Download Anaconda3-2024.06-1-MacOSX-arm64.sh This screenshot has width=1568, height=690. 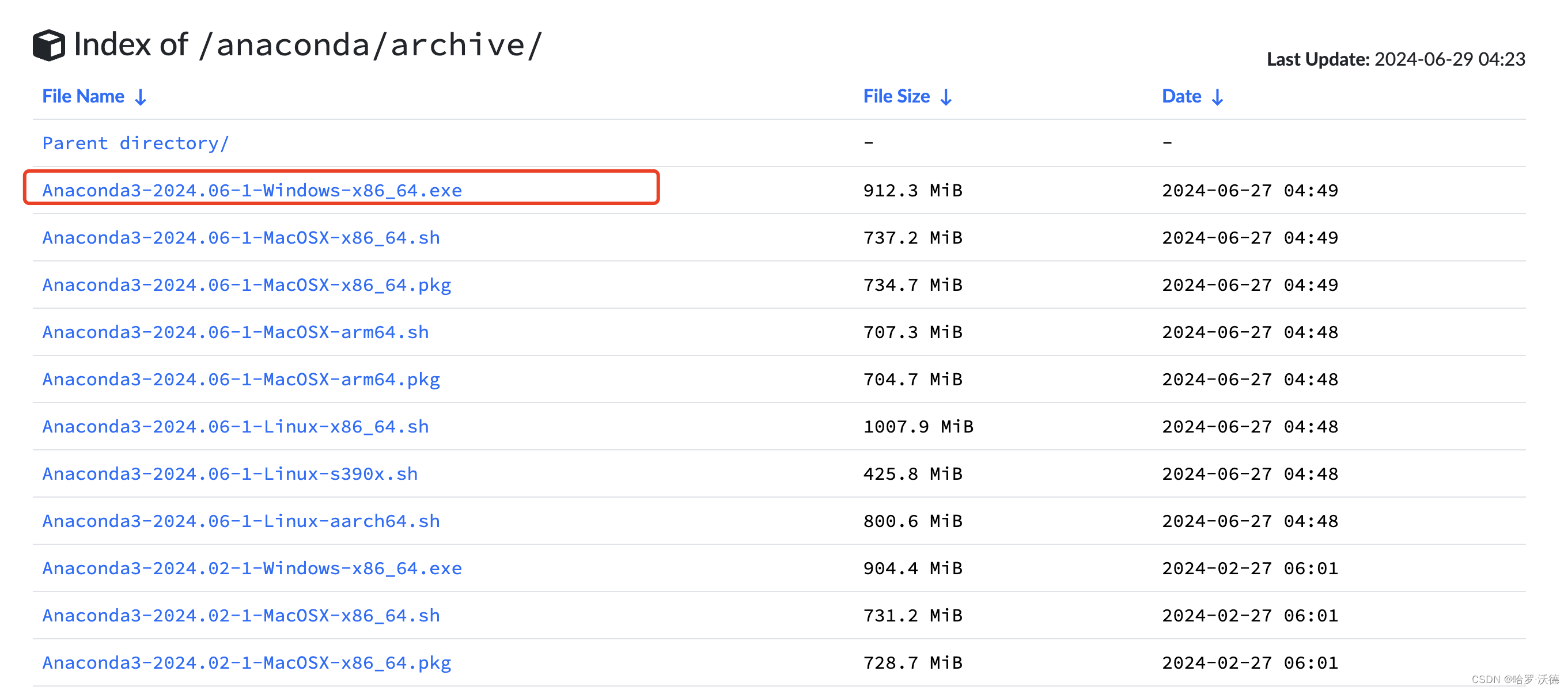click(x=235, y=332)
